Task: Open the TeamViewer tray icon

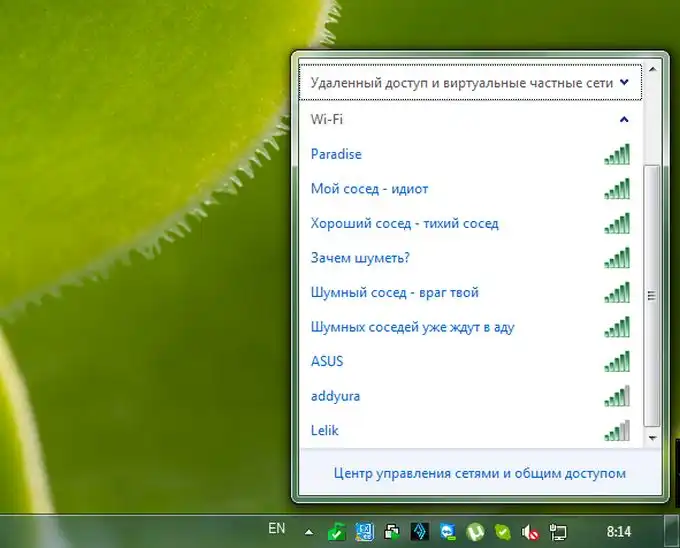Action: pos(450,531)
